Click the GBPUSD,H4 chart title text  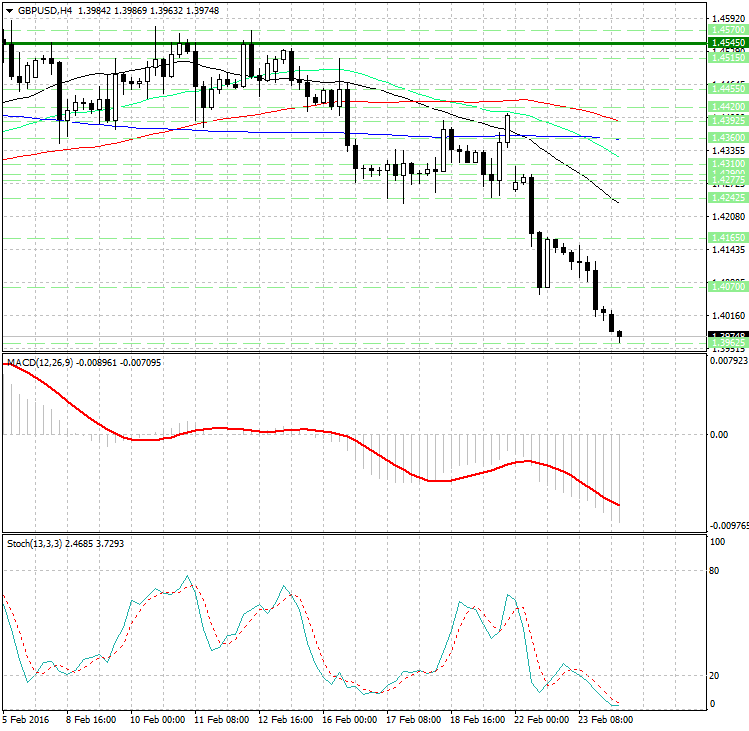[45, 10]
